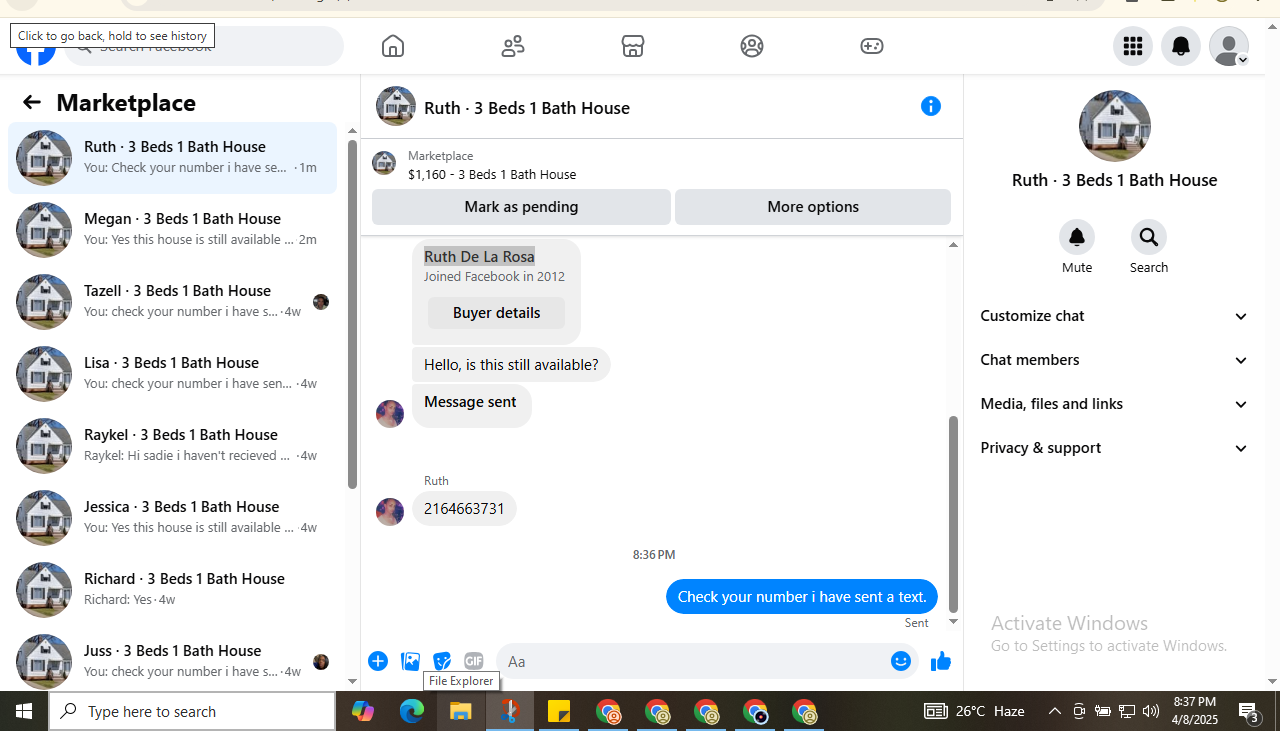Screen dimensions: 1280x731
Task: Open Richard's conversation
Action: pos(173,590)
